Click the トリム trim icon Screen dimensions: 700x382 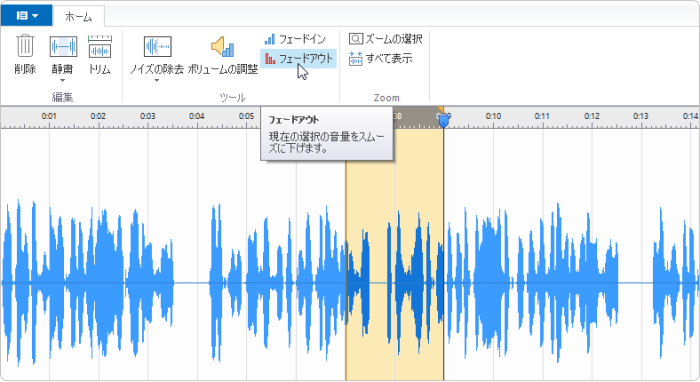[x=100, y=46]
